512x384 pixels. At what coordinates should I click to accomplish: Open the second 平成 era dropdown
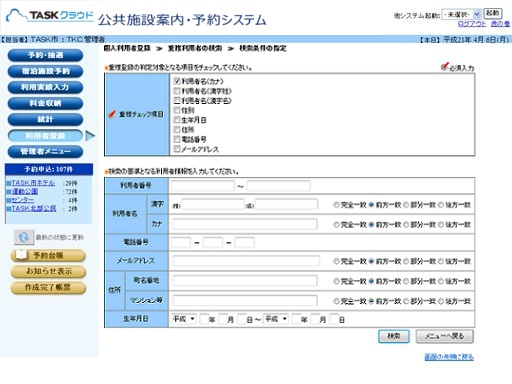(x=276, y=319)
